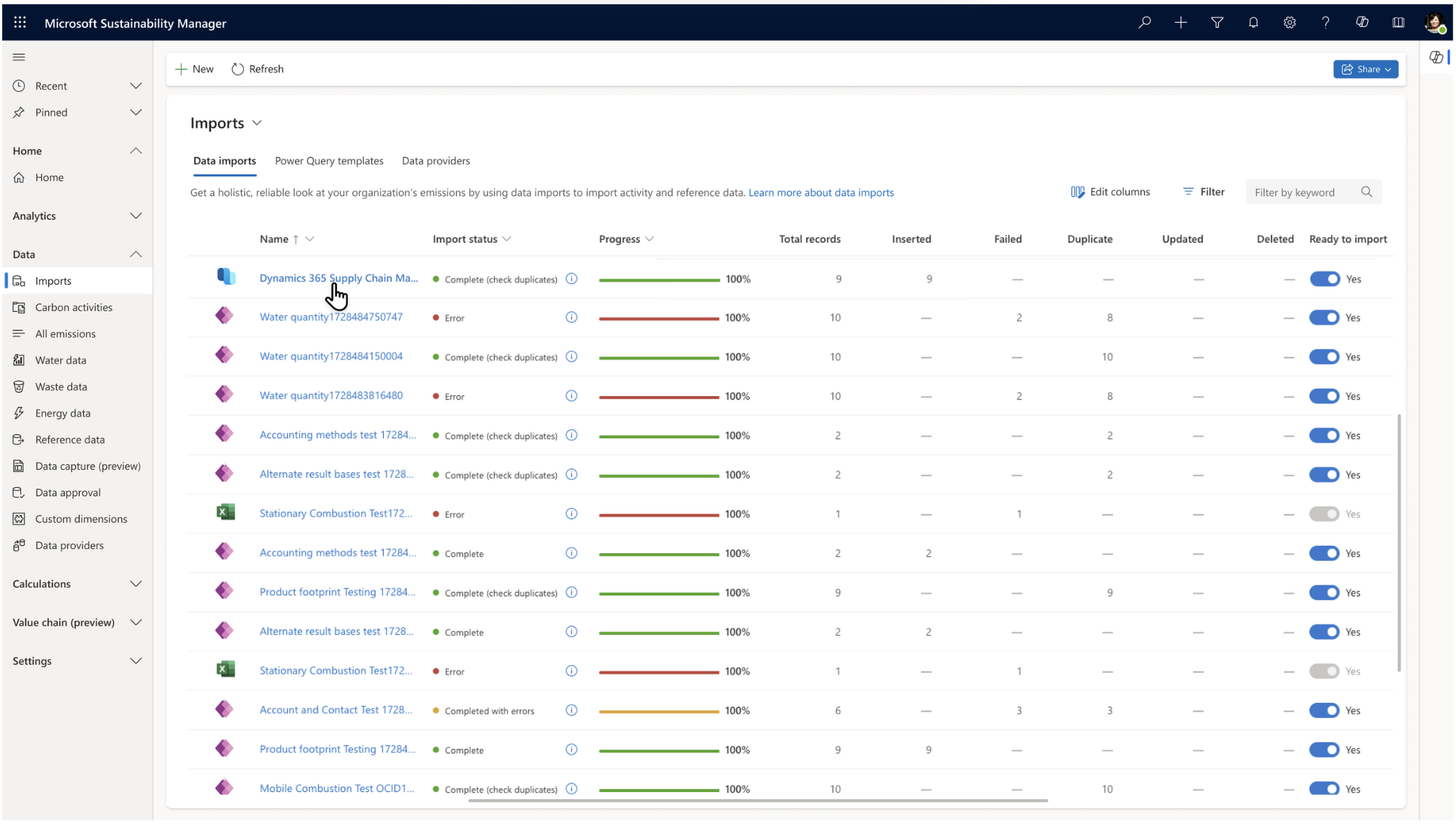Screen dimensions: 1456x825
Task: Switch to Data providers tab
Action: [436, 161]
